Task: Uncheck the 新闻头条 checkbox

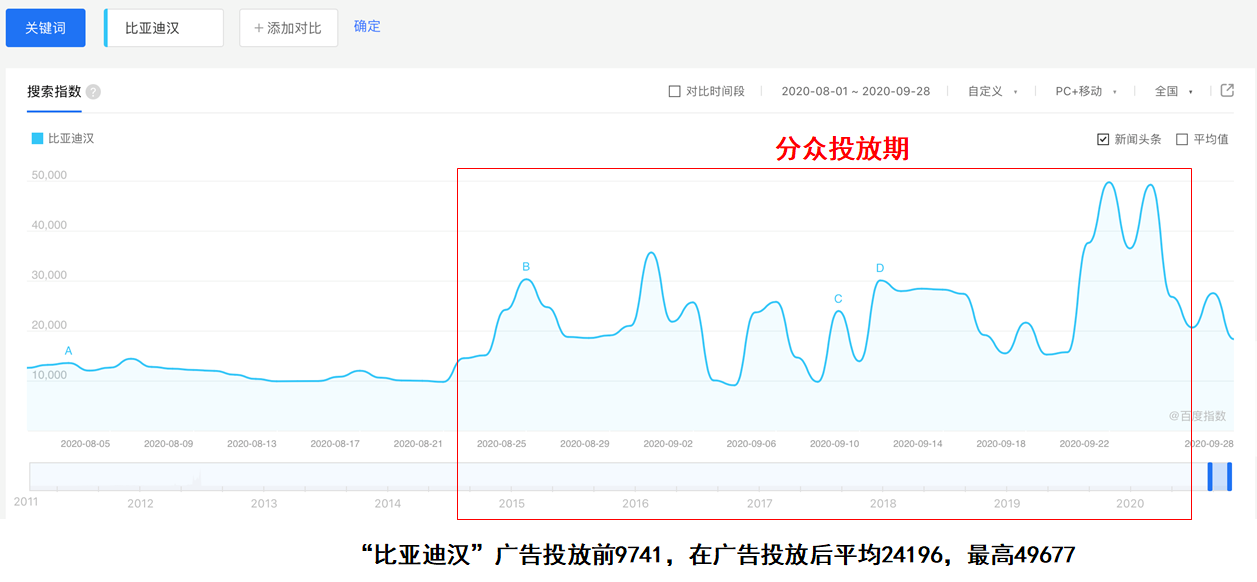Action: (x=1103, y=139)
